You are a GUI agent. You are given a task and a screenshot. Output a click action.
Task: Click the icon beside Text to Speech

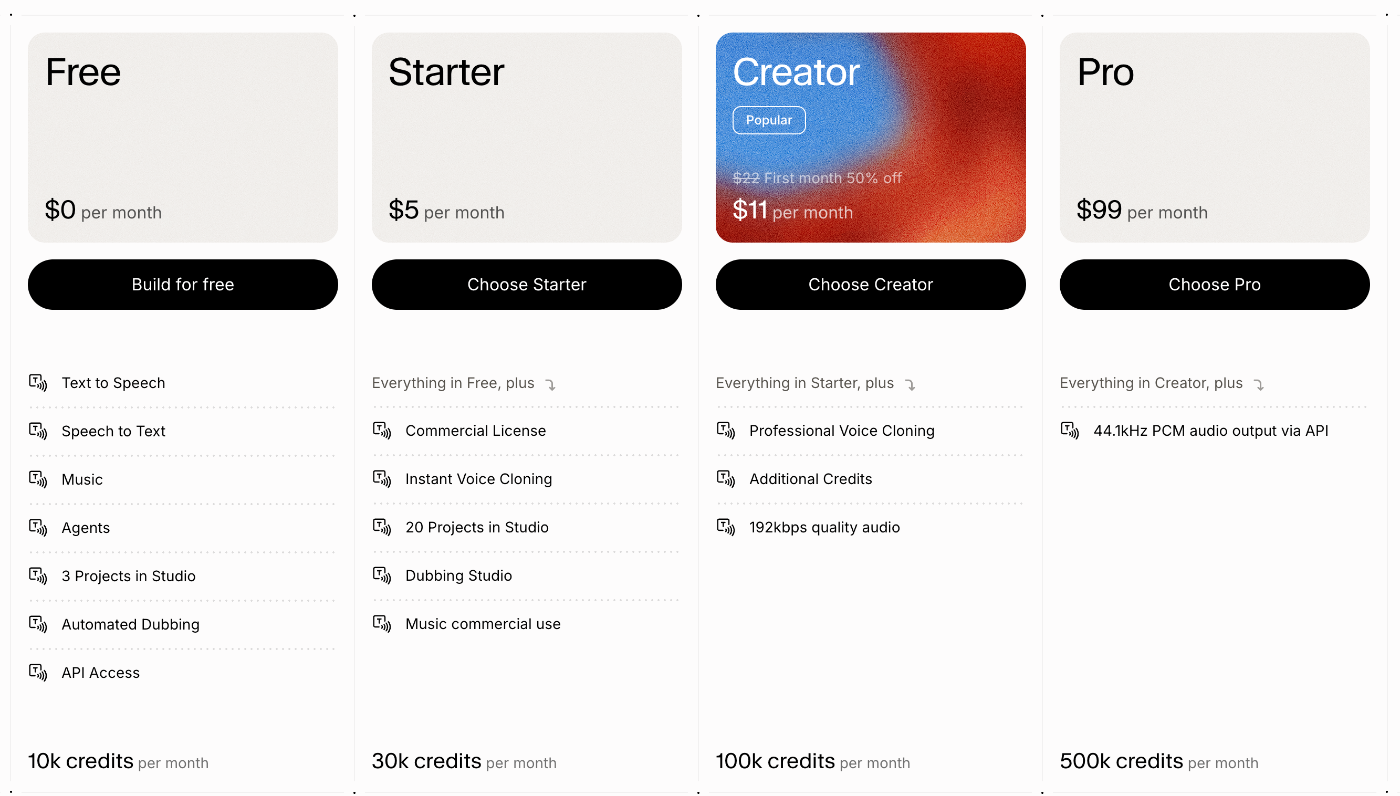[x=38, y=383]
